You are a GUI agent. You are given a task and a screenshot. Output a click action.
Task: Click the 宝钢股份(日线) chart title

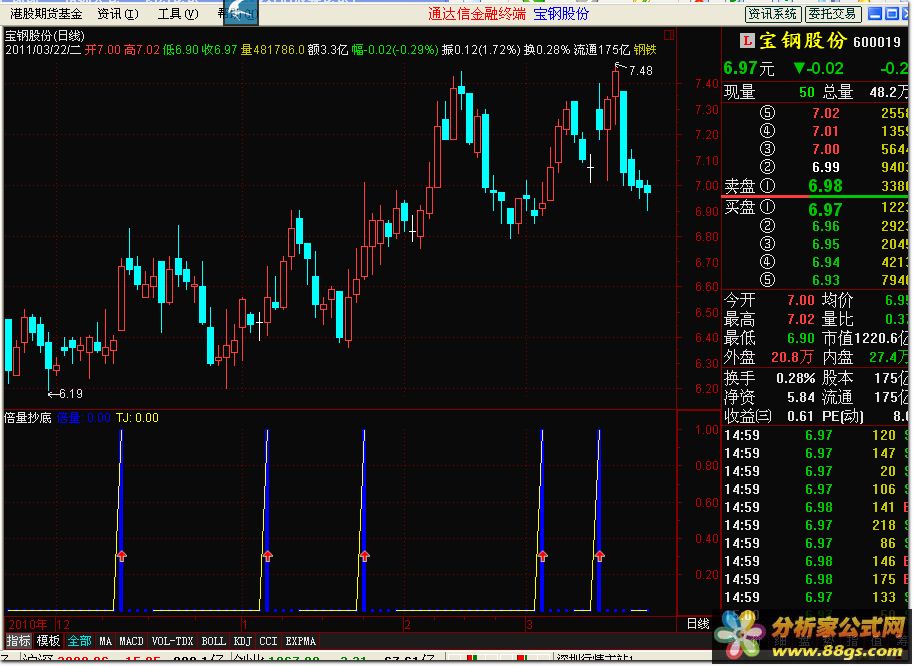coord(45,36)
